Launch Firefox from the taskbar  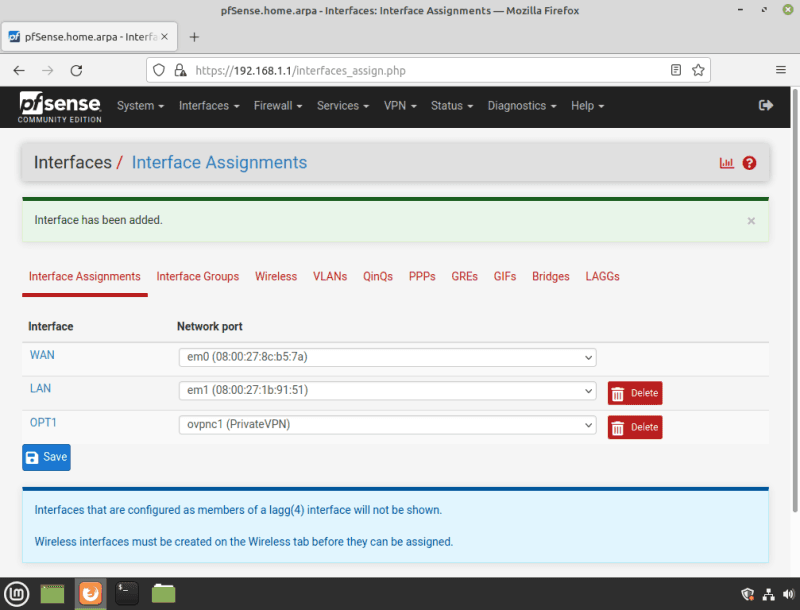90,593
